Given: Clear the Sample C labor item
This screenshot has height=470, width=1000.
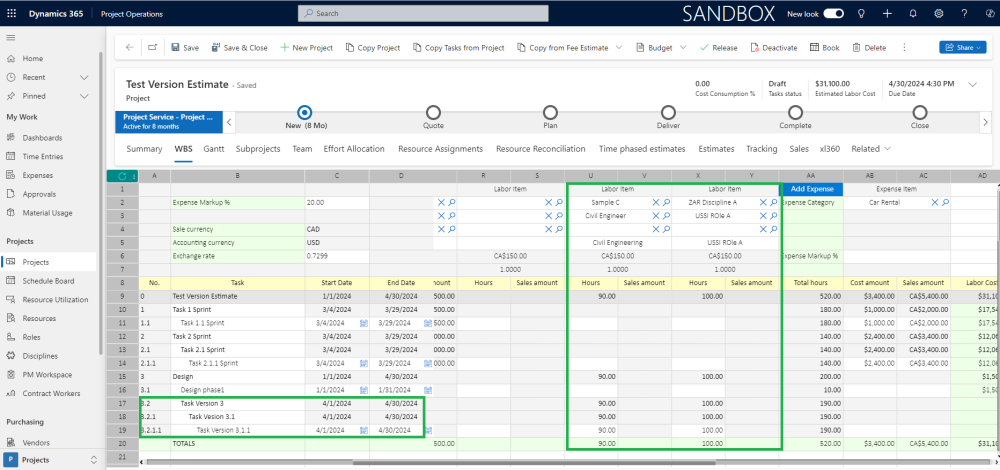Looking at the screenshot, I should click(656, 201).
